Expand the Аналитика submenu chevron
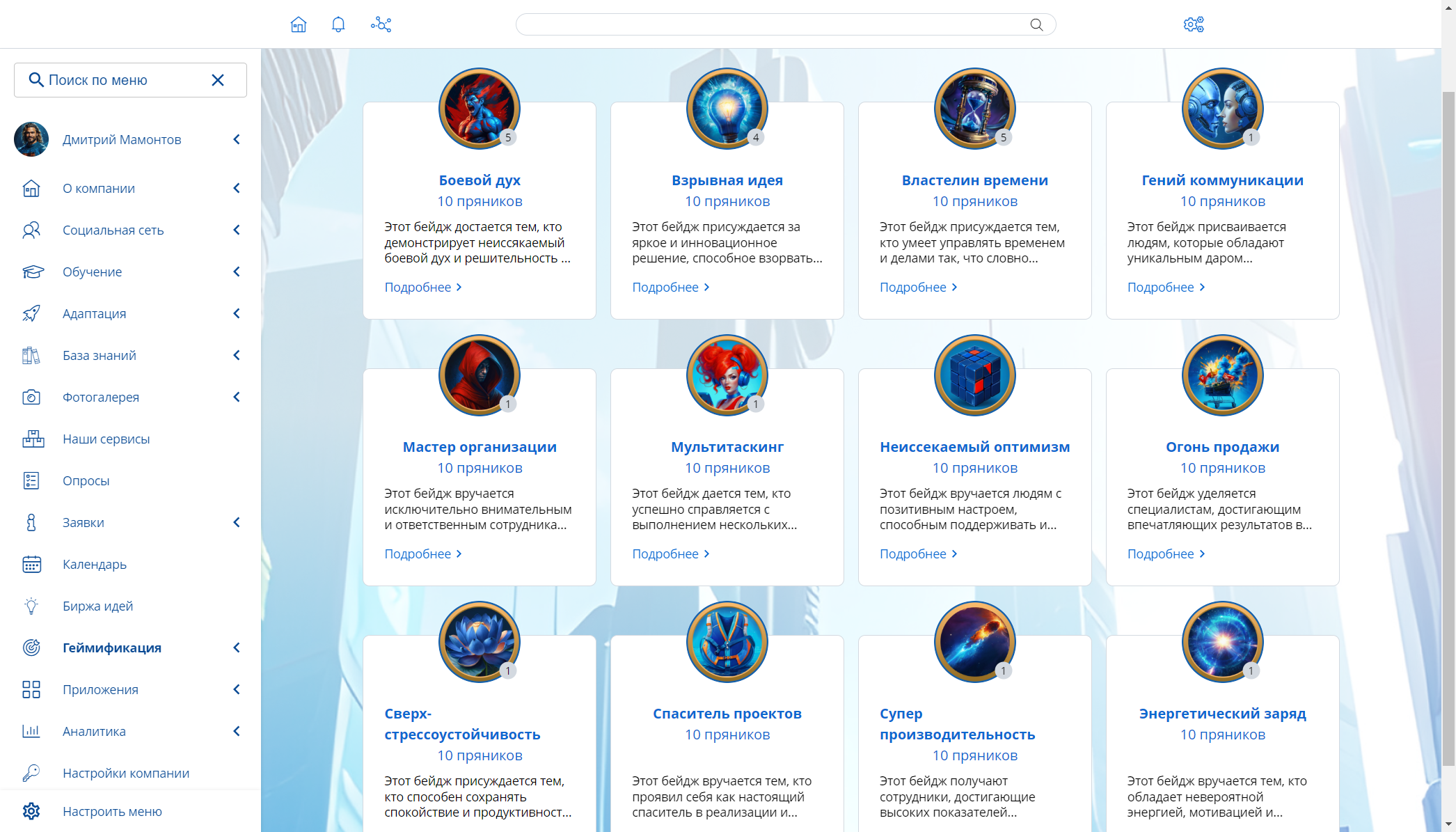 tap(237, 731)
